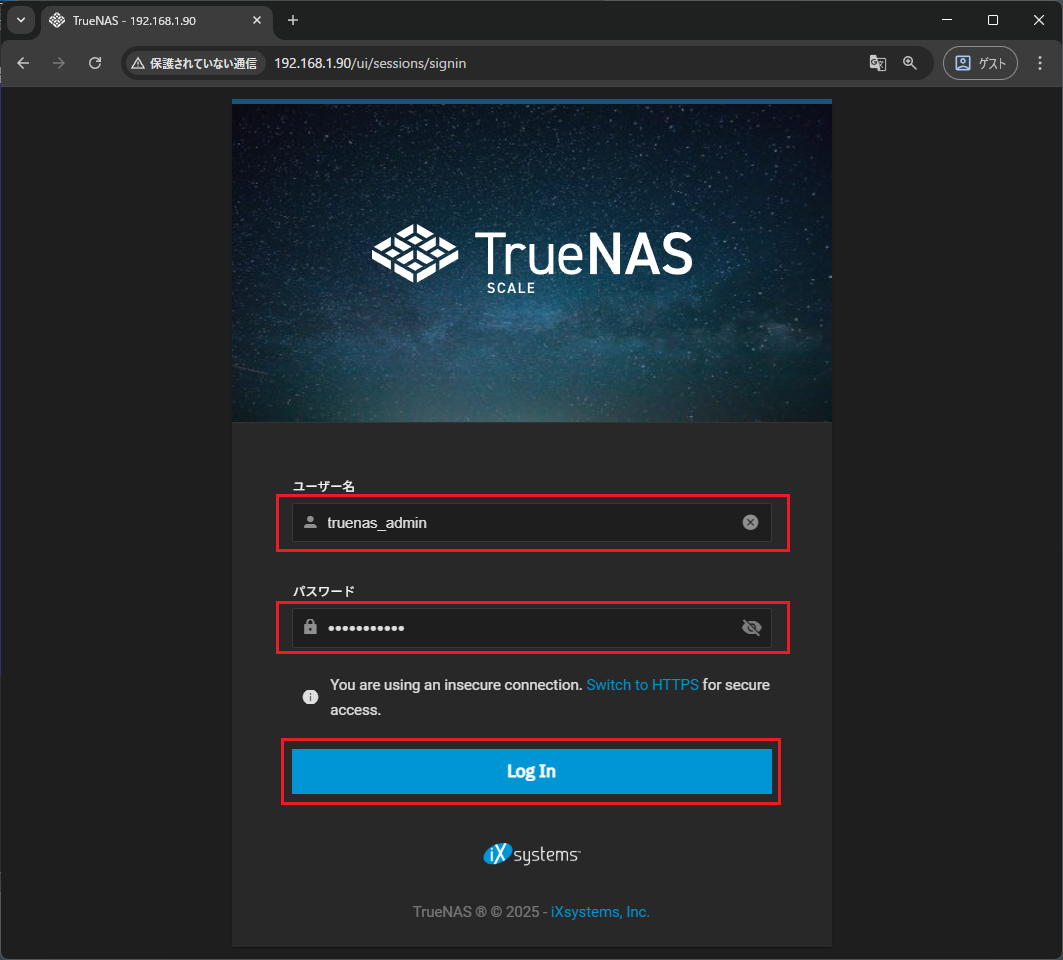1063x960 pixels.
Task: Minimize the browser window
Action: [x=947, y=20]
